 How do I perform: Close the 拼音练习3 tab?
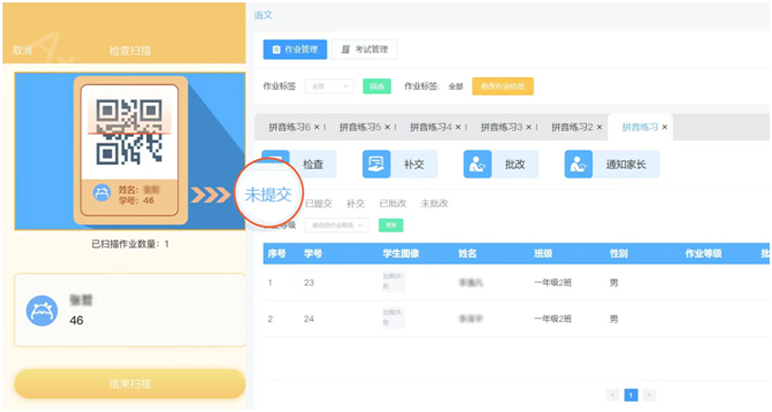coord(529,127)
